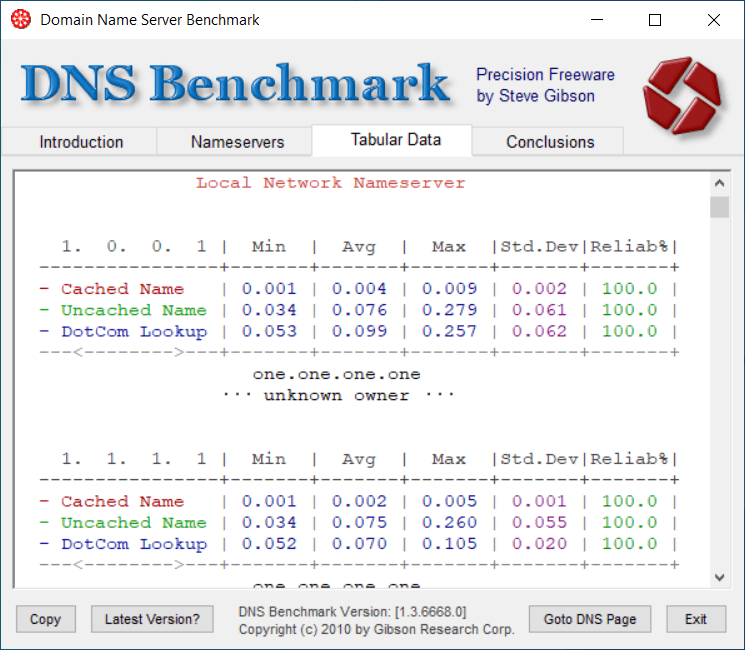Viewport: 745px width, 650px height.
Task: Click the 0.075 average value
Action: [x=359, y=523]
